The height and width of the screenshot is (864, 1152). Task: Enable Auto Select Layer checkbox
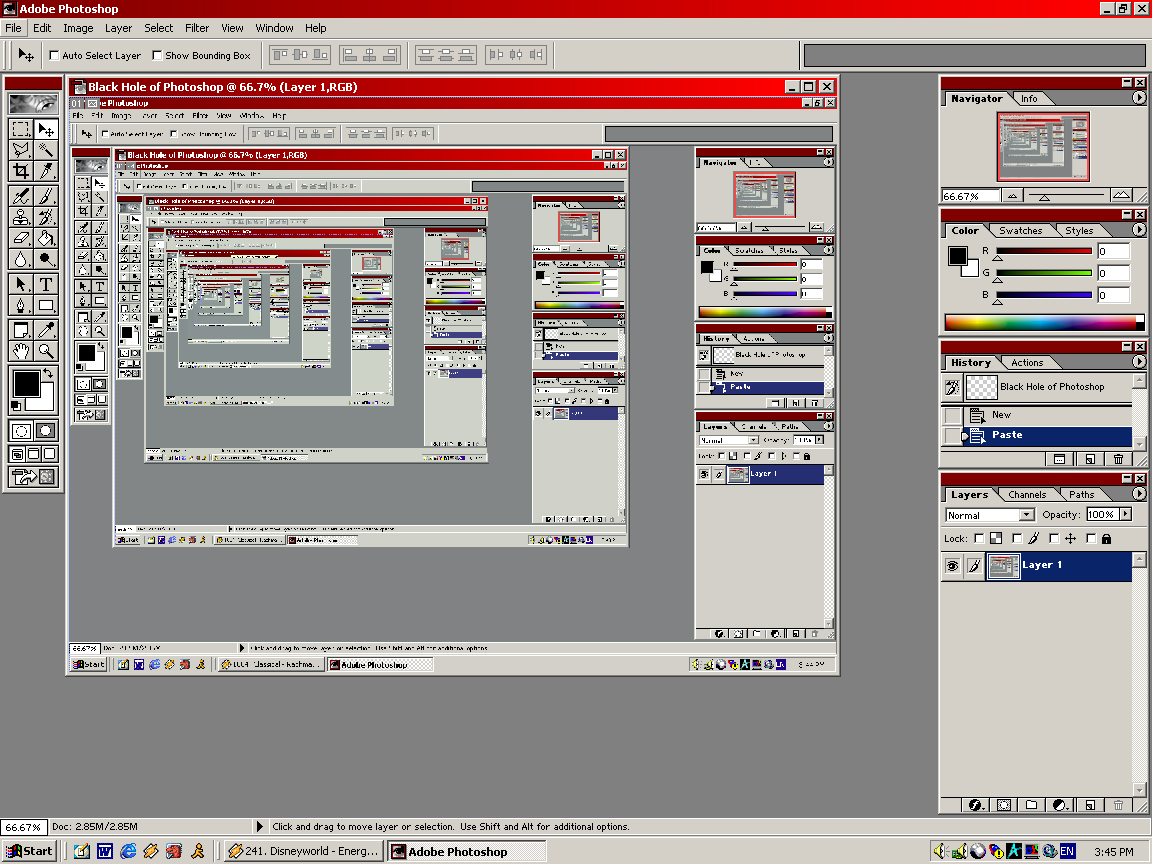tap(54, 55)
